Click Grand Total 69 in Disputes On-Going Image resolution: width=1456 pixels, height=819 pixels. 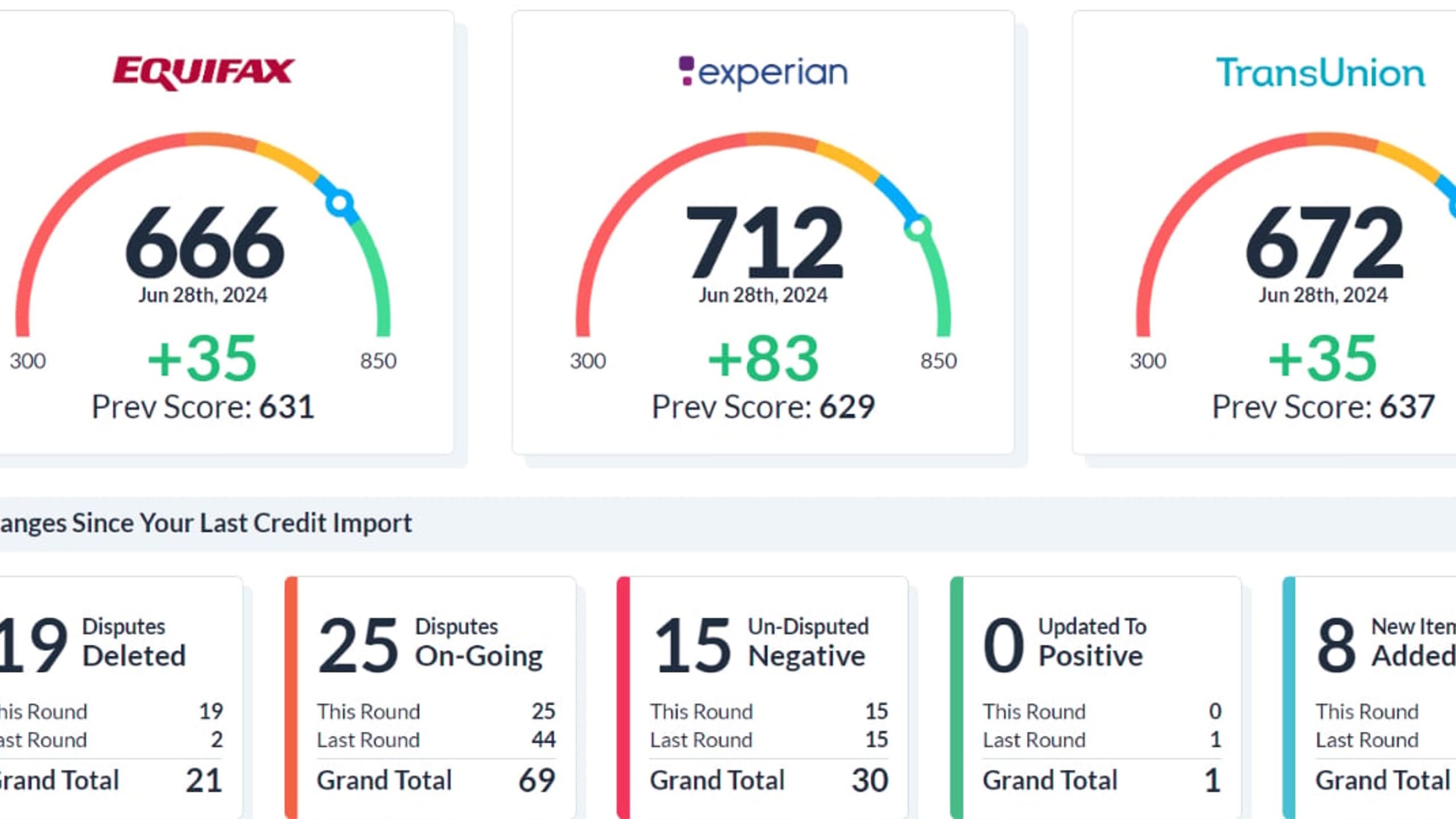pyautogui.click(x=537, y=780)
